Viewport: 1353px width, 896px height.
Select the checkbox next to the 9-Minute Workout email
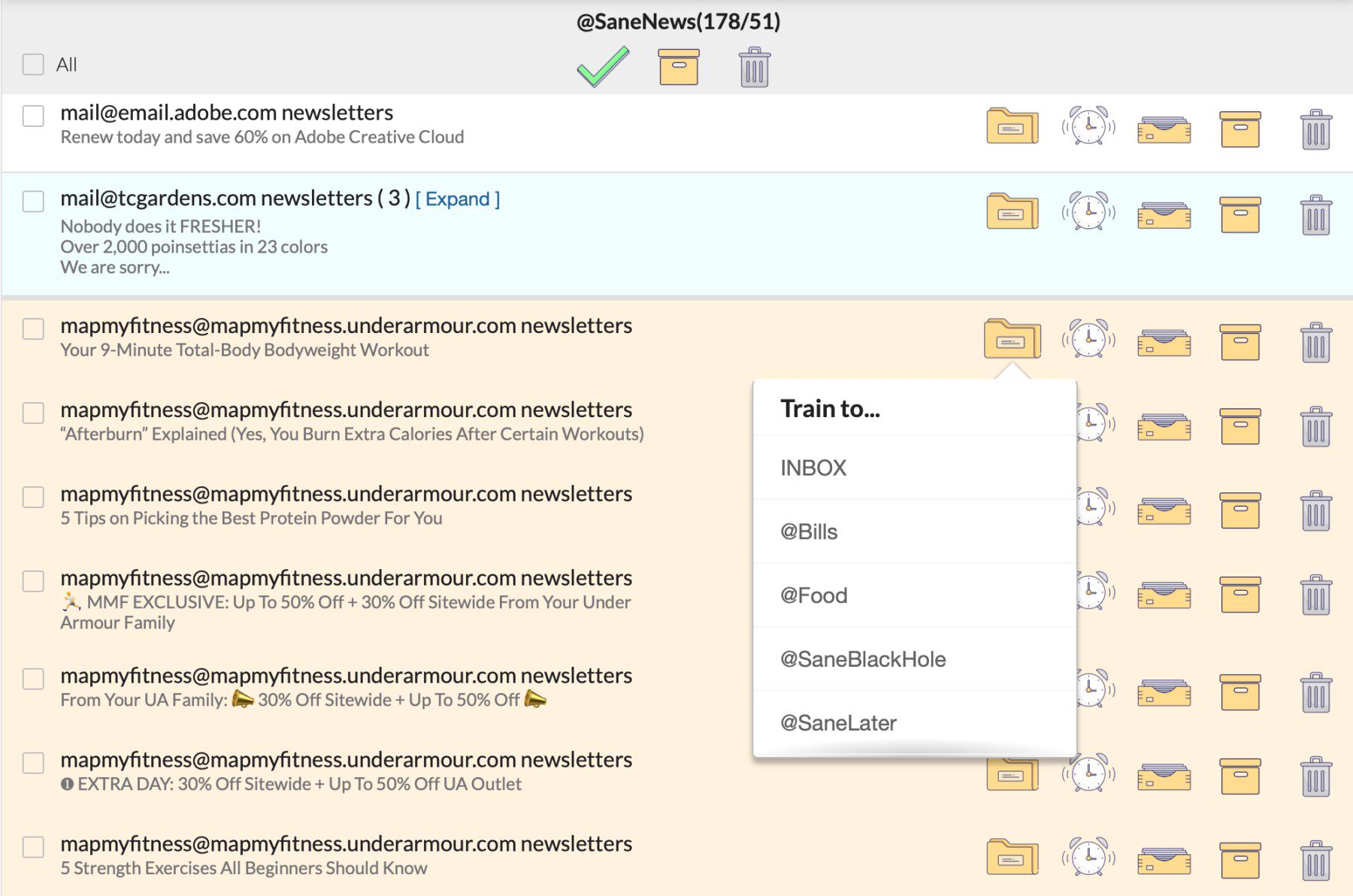(x=33, y=327)
